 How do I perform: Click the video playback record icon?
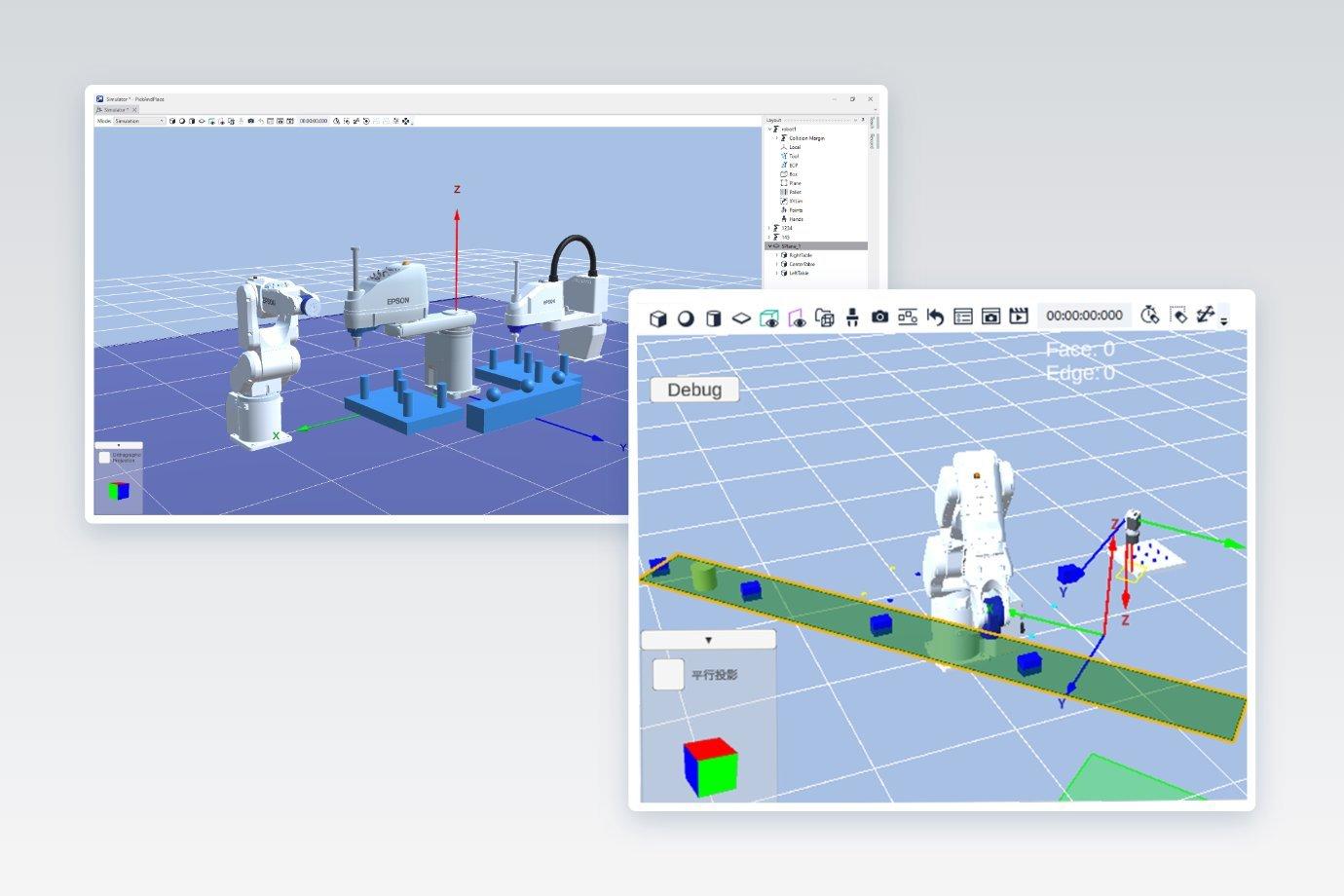pos(1019,316)
